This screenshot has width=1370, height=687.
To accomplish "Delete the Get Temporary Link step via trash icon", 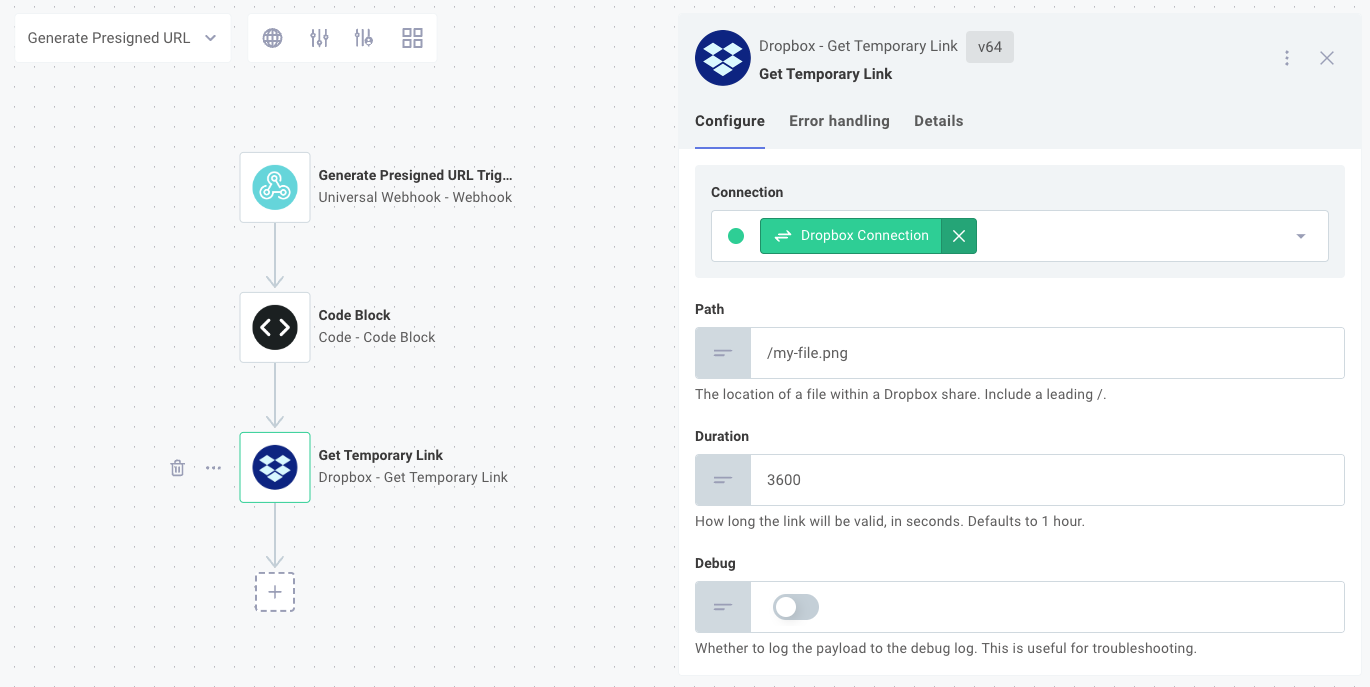I will (177, 467).
